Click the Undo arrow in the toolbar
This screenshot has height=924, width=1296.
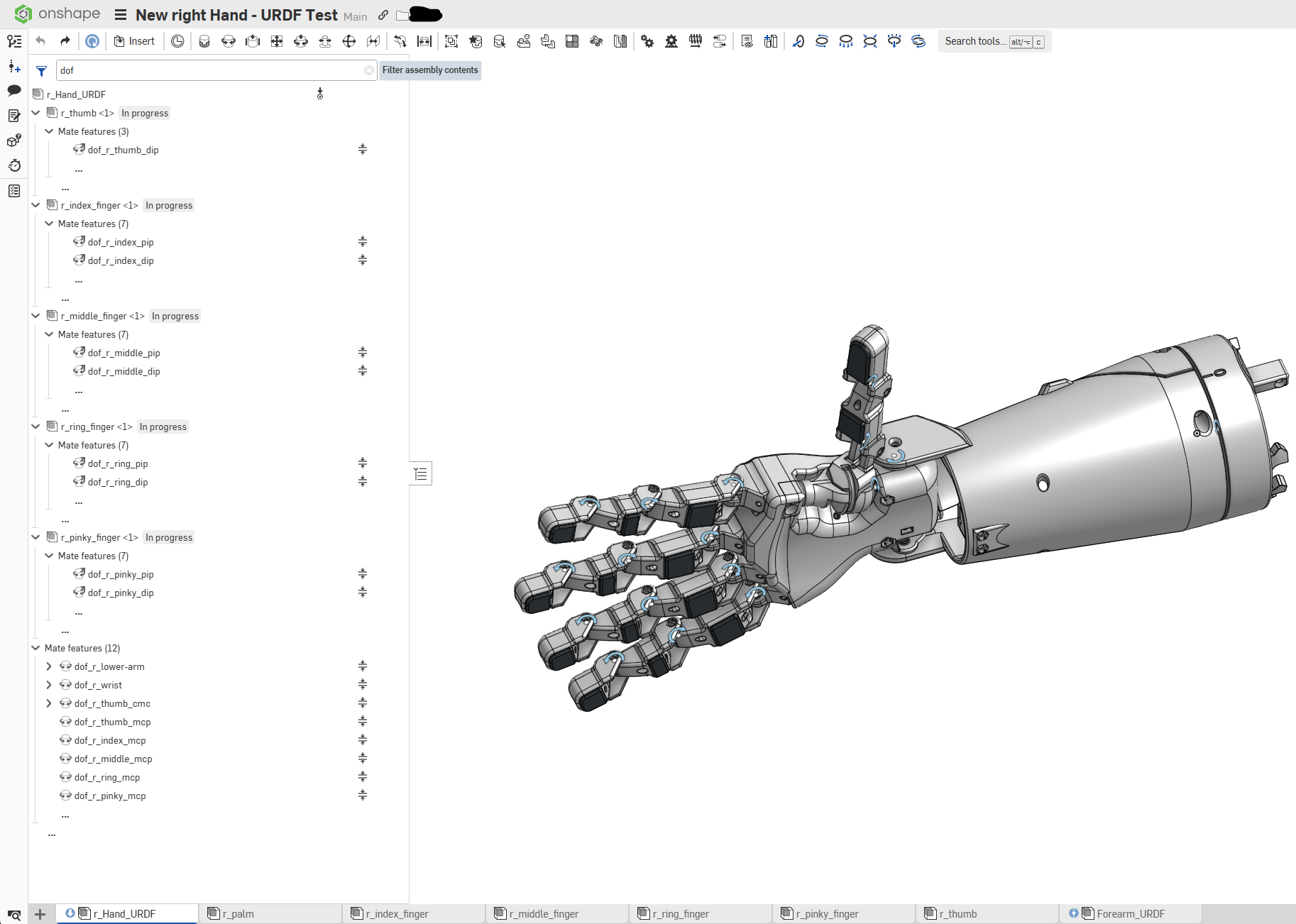tap(40, 41)
